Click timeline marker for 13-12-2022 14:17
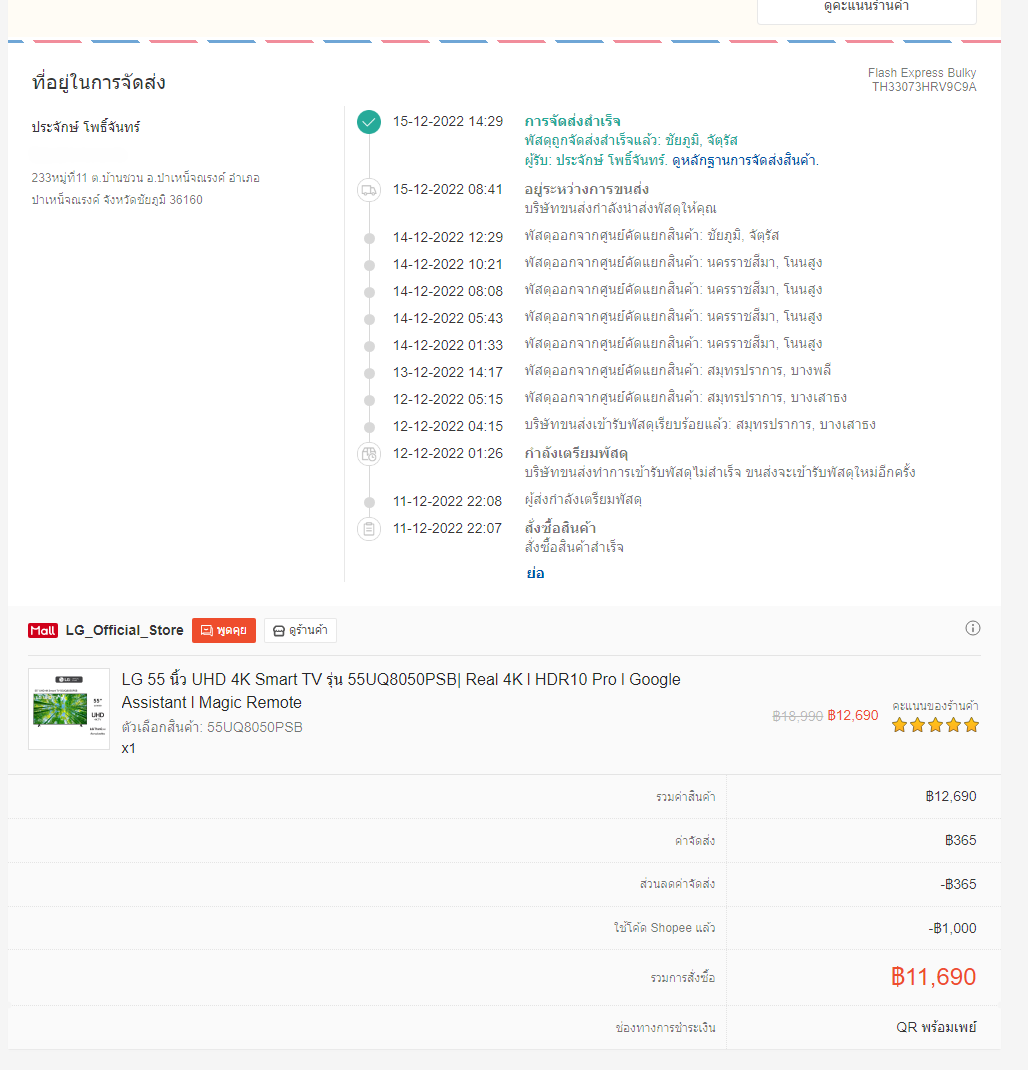This screenshot has width=1028, height=1070. point(369,373)
